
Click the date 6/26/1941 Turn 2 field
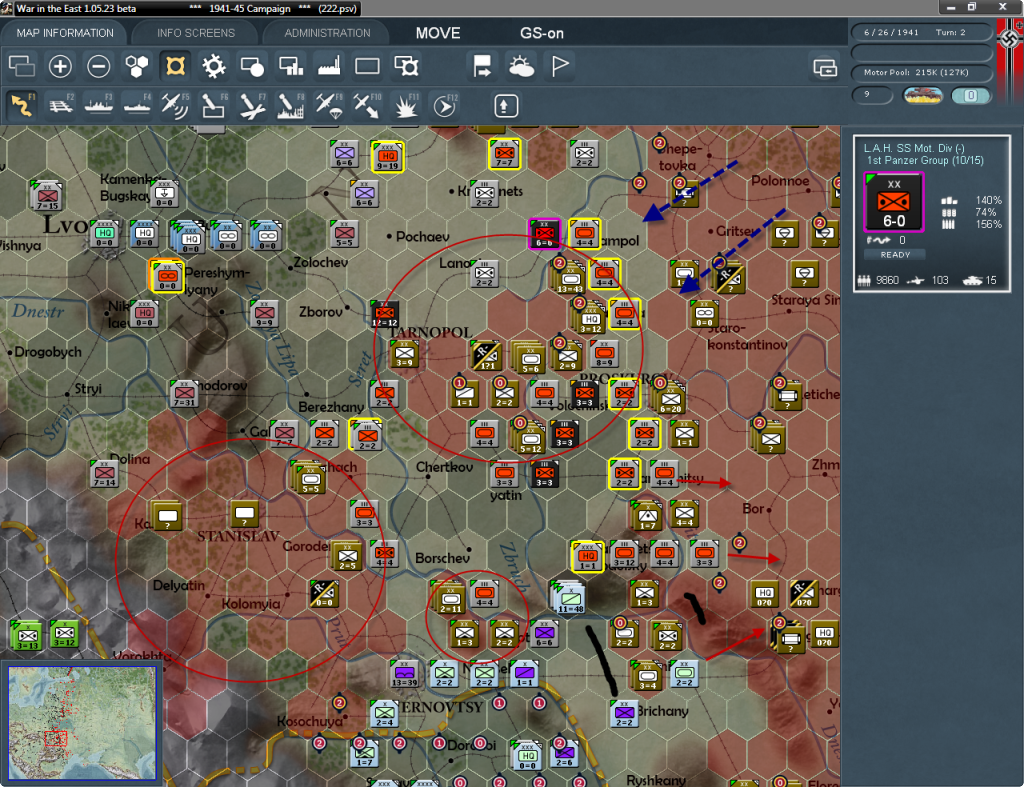coord(922,32)
